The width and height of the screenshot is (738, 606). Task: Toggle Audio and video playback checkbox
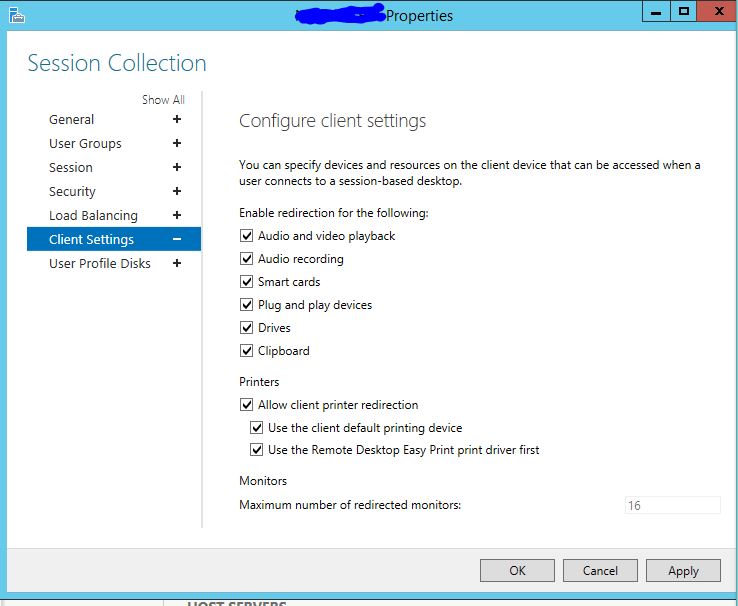click(x=247, y=236)
